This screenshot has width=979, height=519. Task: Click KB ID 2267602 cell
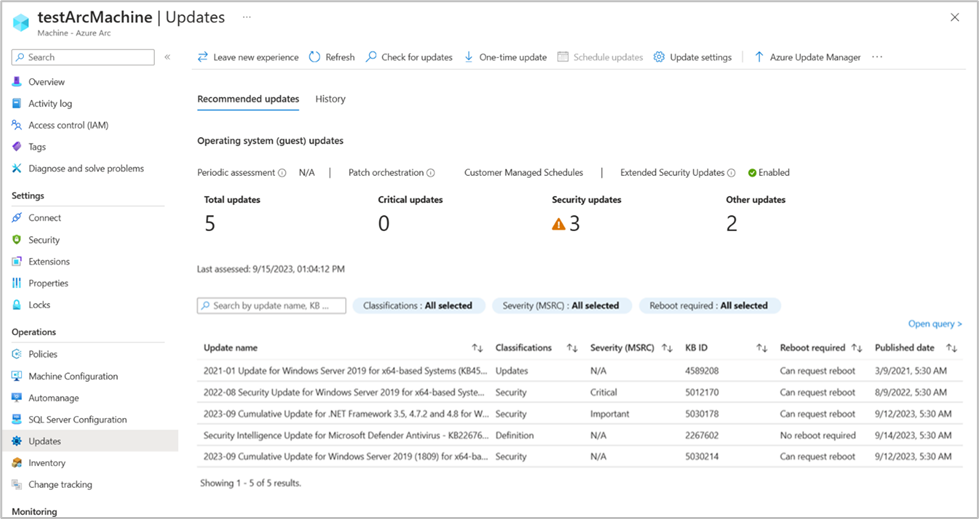click(702, 435)
